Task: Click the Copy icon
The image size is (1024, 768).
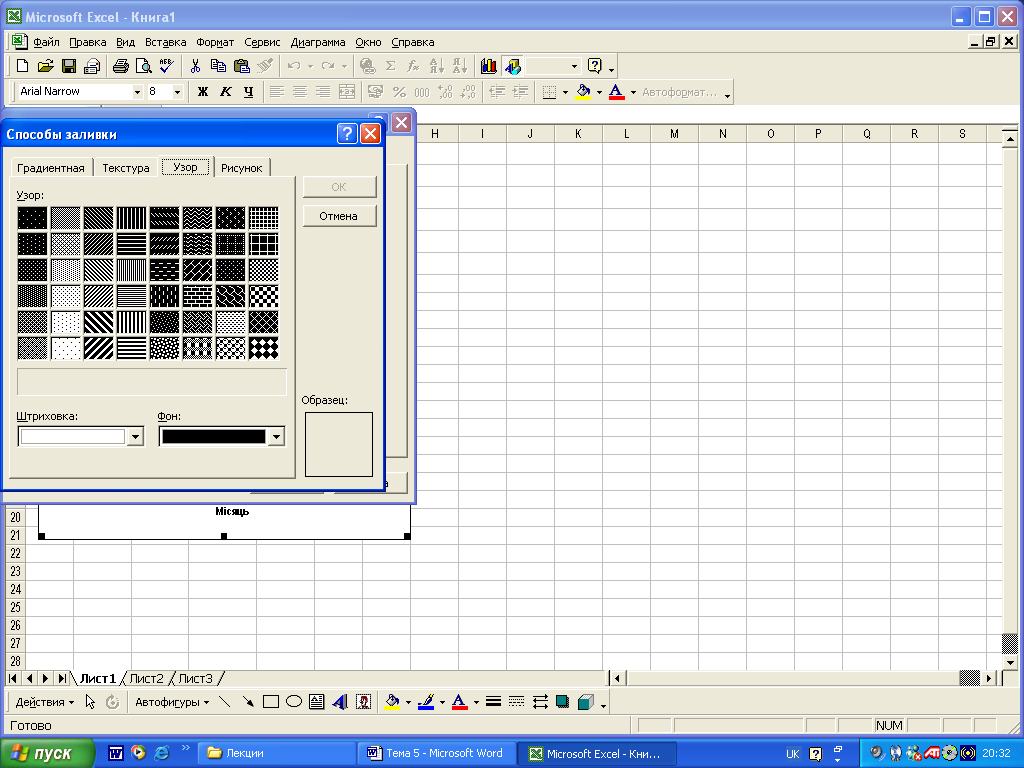Action: [218, 66]
